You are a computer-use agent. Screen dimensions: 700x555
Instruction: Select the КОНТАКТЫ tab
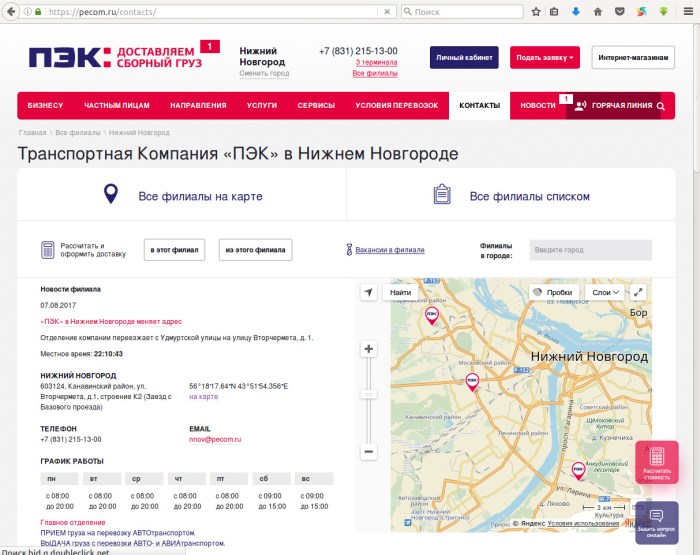point(479,106)
